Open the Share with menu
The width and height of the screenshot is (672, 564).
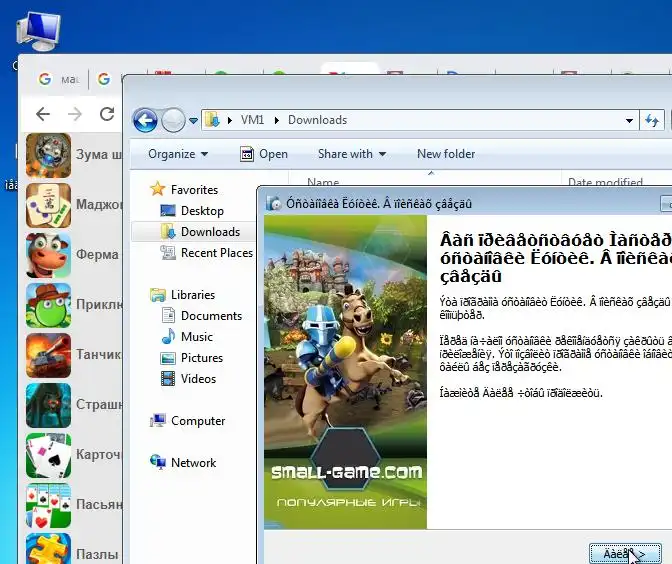[x=352, y=154]
